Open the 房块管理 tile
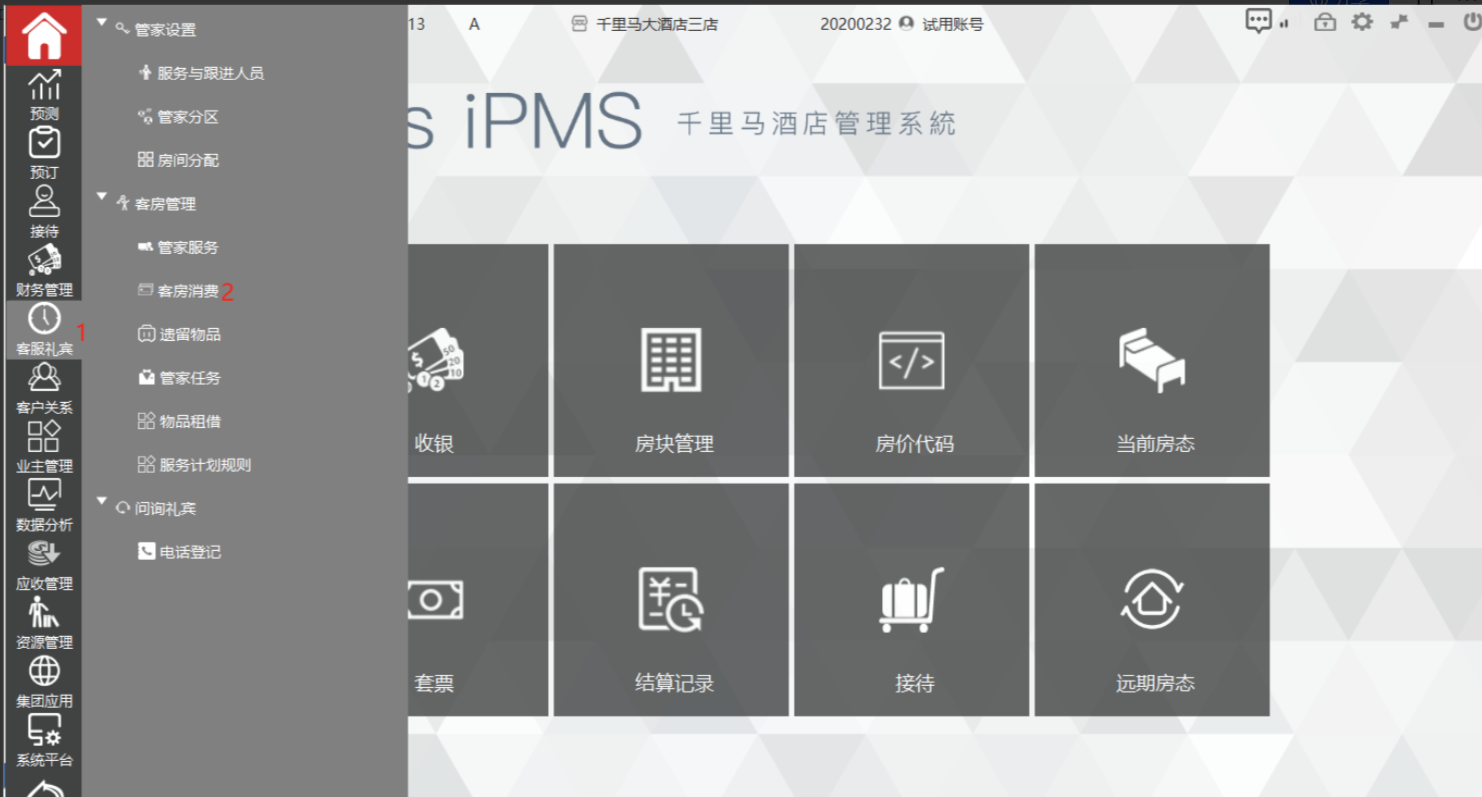 (672, 361)
